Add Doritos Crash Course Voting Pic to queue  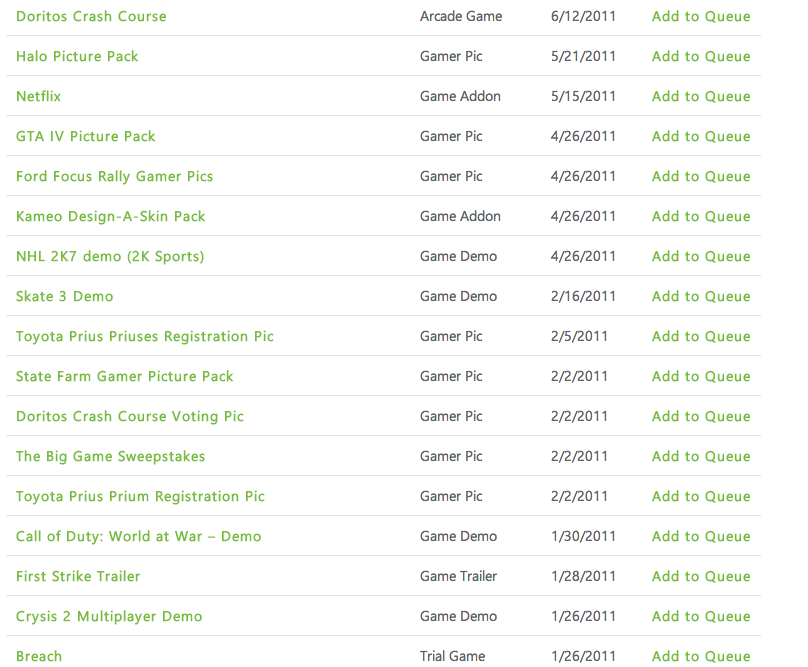pos(701,416)
